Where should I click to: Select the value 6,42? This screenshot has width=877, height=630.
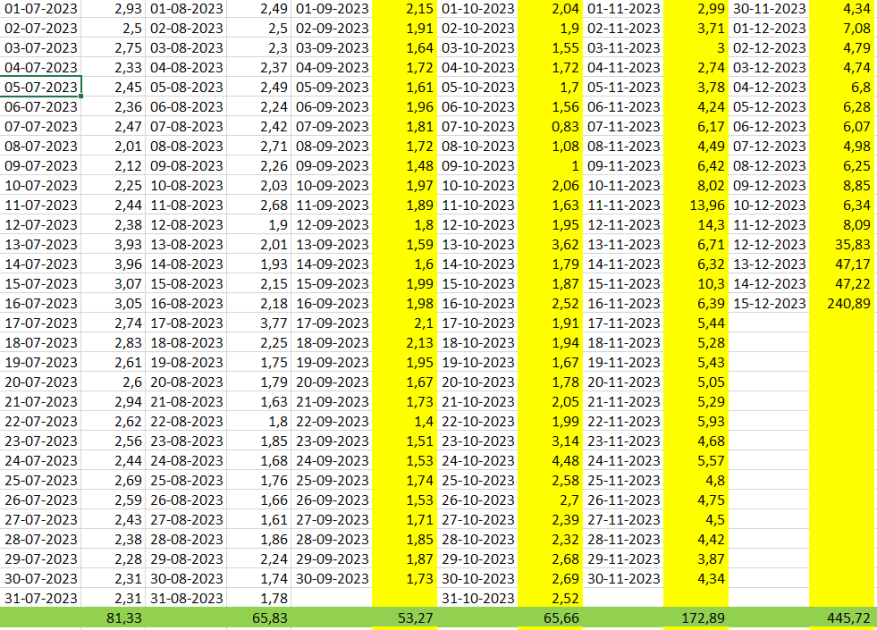[711, 166]
